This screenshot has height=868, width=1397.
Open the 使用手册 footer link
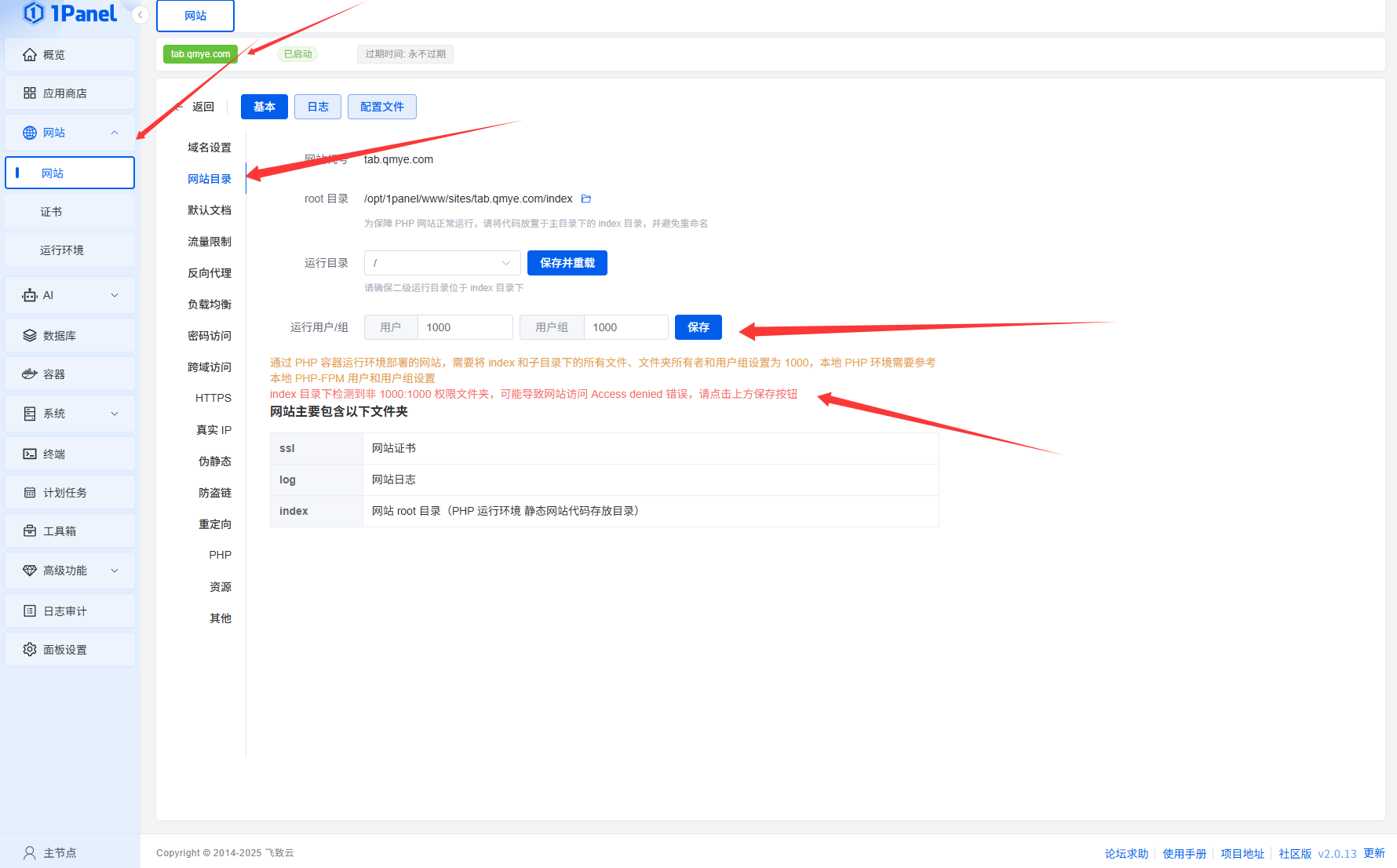pyautogui.click(x=1184, y=854)
